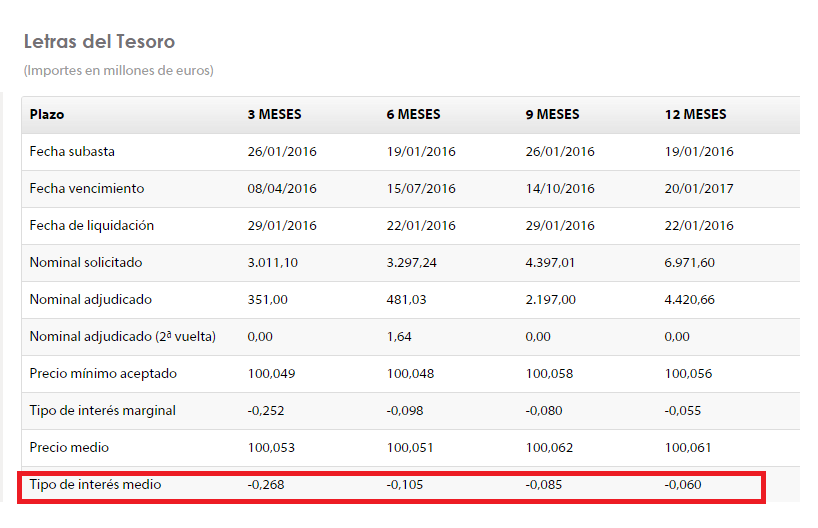Click average price '100,061'

pyautogui.click(x=688, y=448)
